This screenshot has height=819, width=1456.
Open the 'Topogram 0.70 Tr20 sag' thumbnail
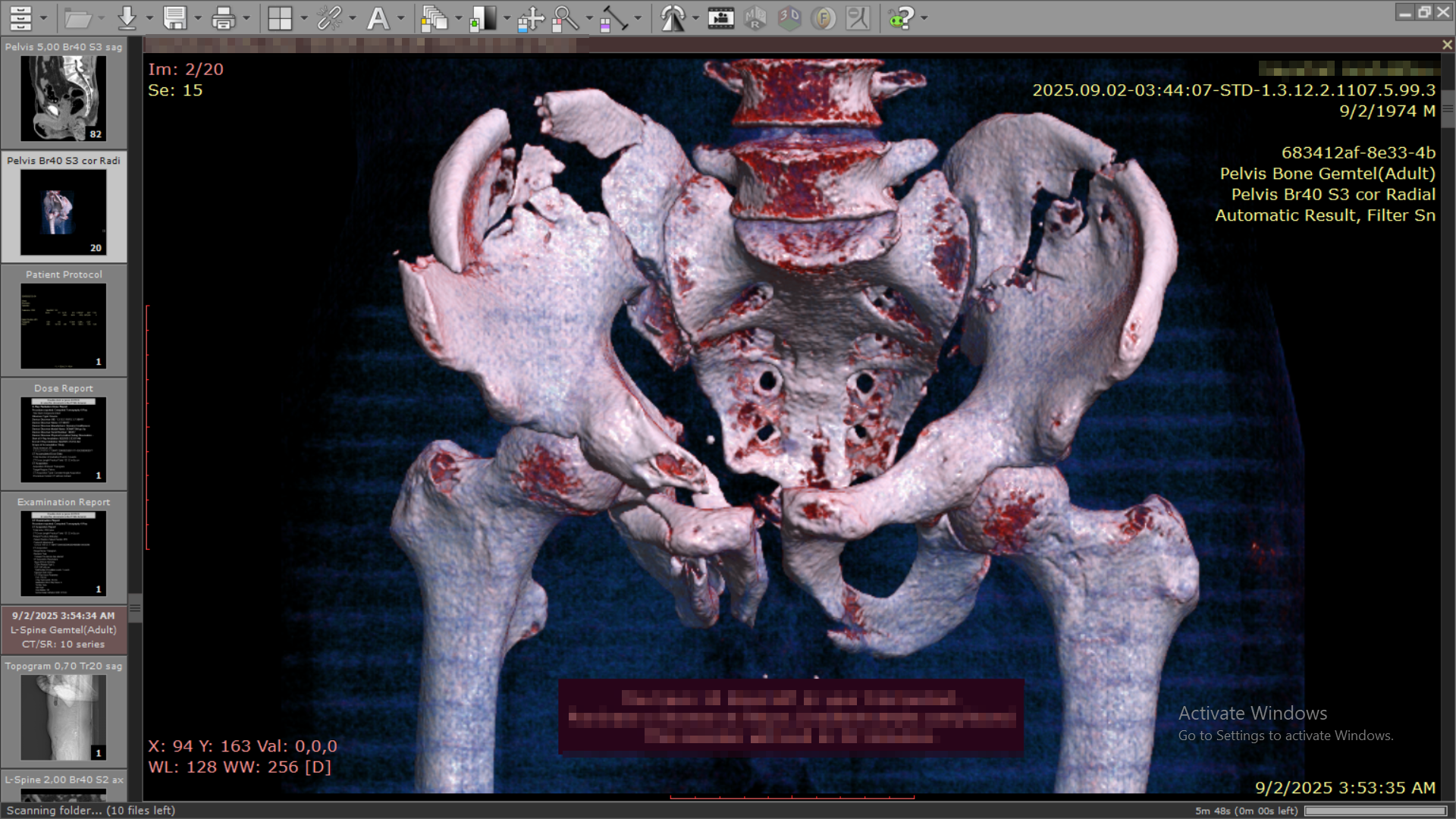(x=64, y=711)
